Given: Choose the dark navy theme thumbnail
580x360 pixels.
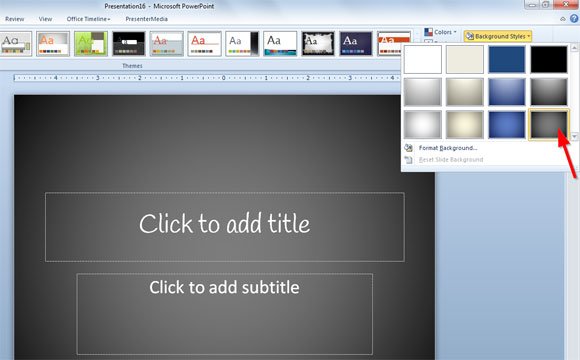Looking at the screenshot, I should [x=356, y=44].
